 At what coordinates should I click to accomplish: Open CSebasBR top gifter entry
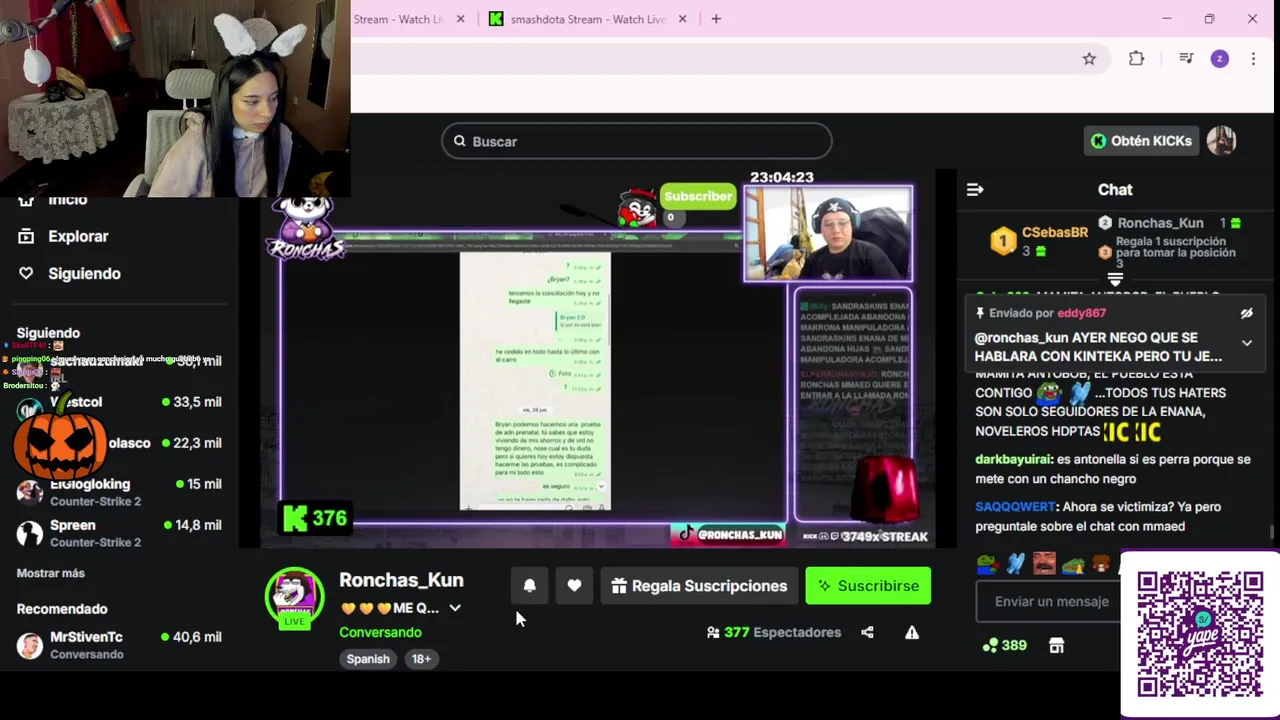(1039, 241)
